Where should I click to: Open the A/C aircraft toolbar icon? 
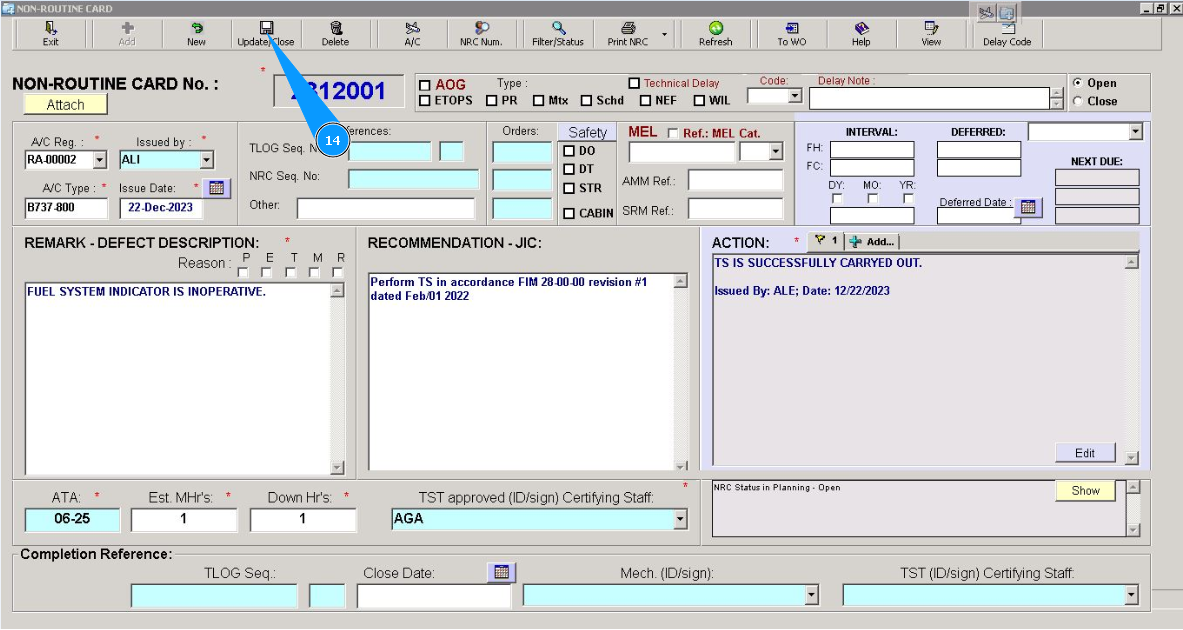(x=412, y=29)
